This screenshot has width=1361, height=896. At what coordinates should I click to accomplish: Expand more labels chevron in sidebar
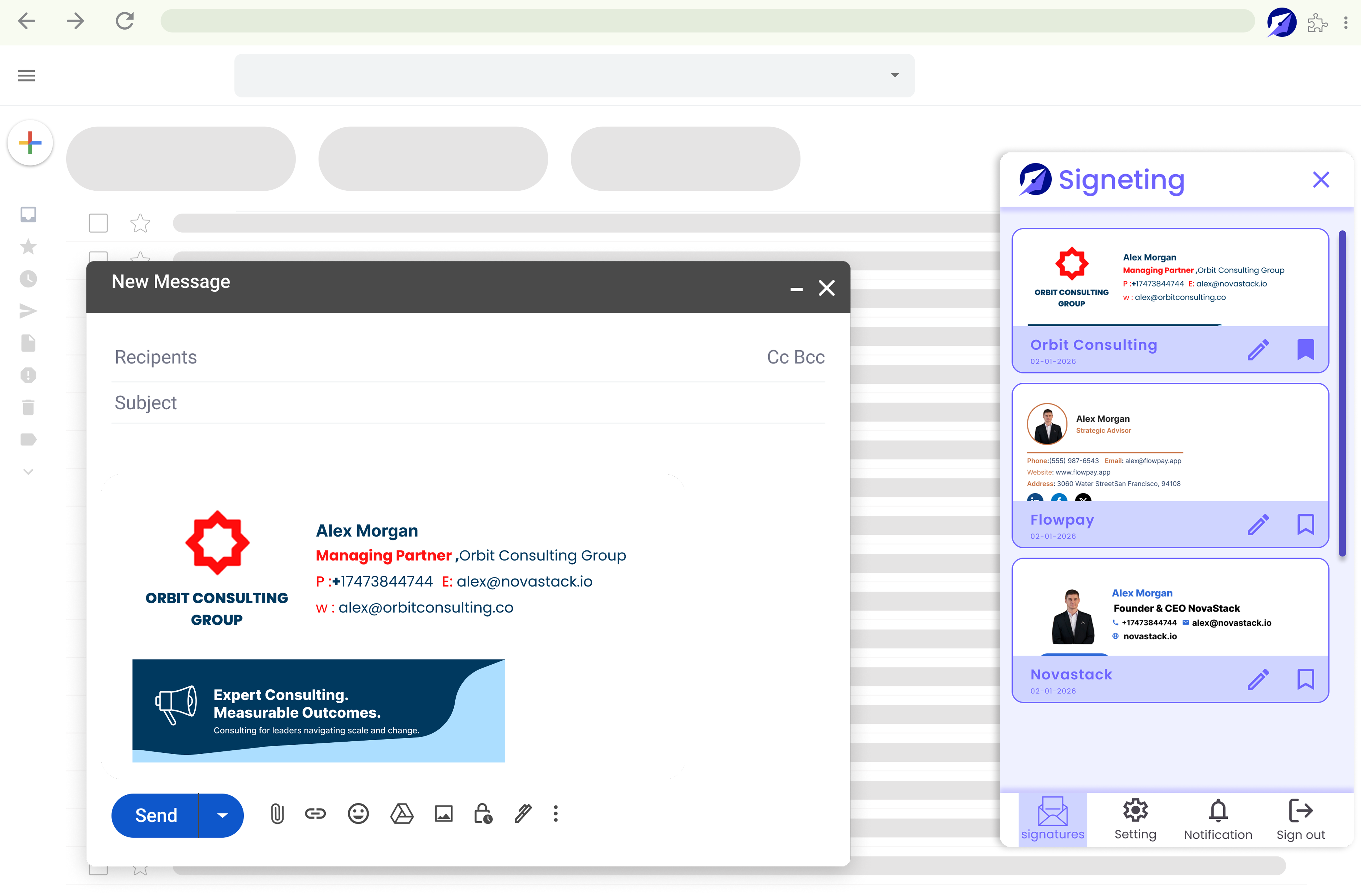click(x=28, y=472)
